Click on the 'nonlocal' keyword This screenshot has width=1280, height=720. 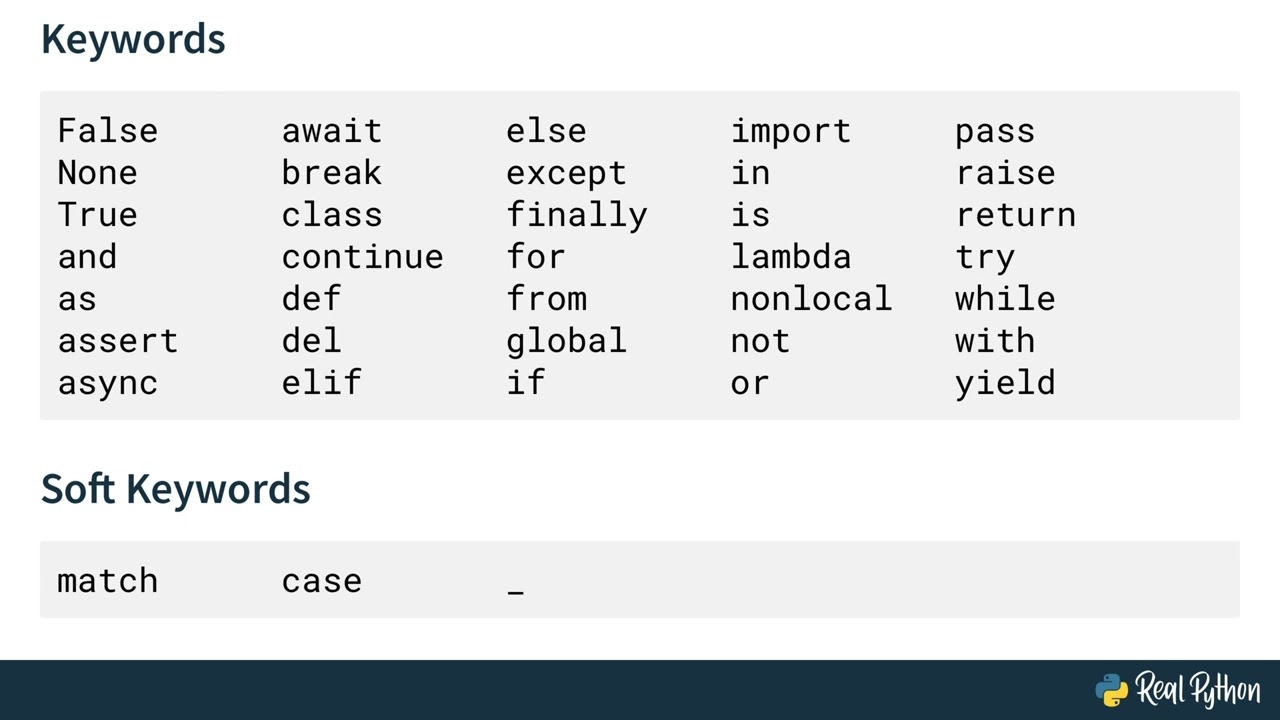click(x=810, y=299)
